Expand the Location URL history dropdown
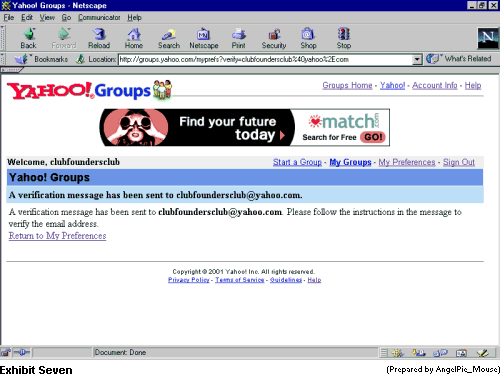This screenshot has width=500, height=375. point(417,60)
